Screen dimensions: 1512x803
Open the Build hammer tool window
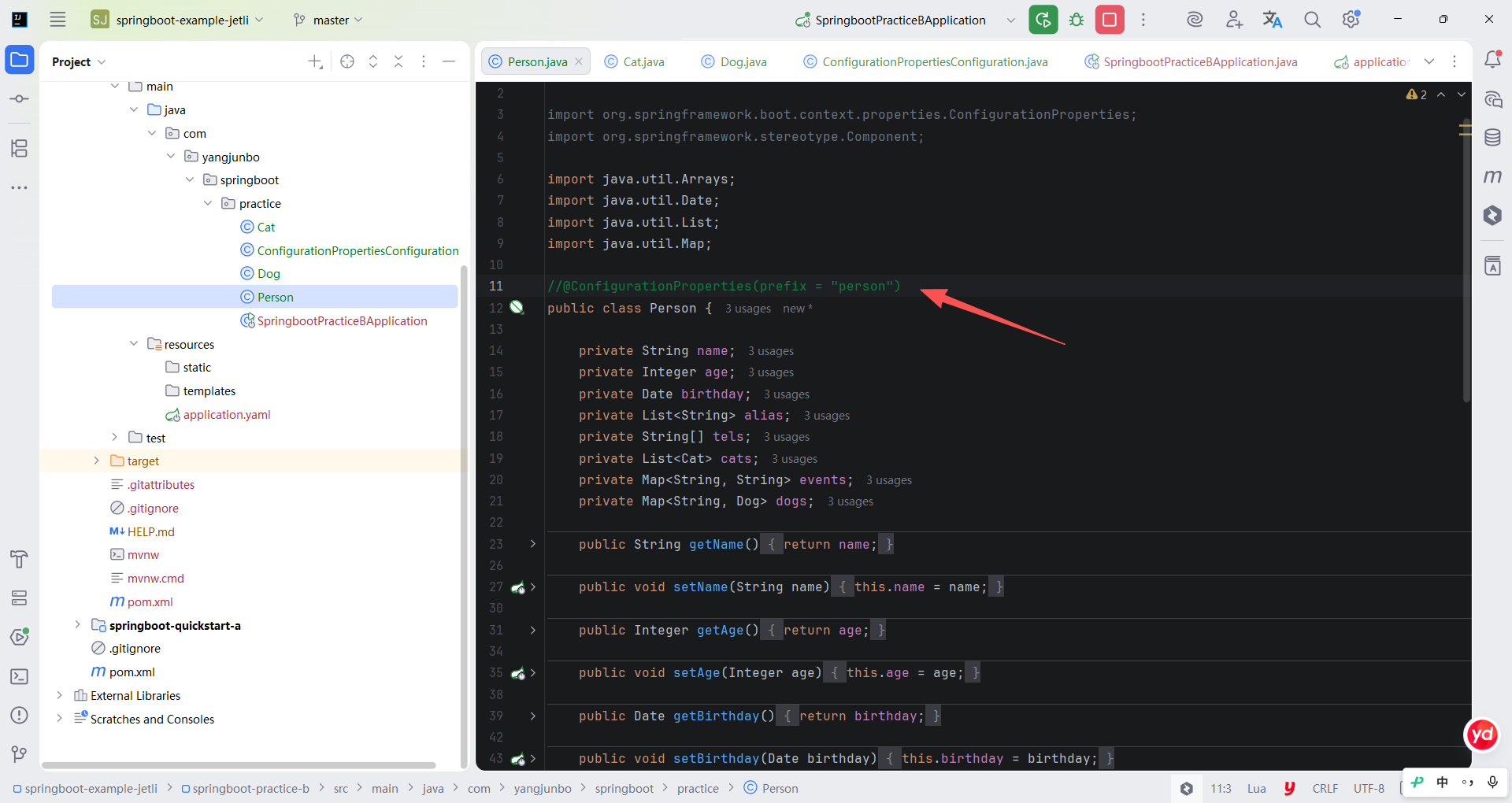[x=20, y=559]
